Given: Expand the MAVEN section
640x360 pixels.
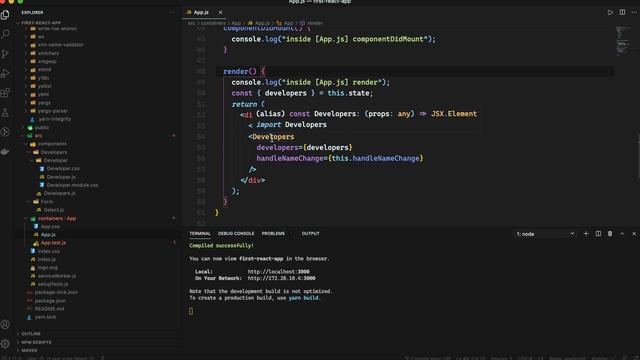Looking at the screenshot, I should click(x=29, y=350).
